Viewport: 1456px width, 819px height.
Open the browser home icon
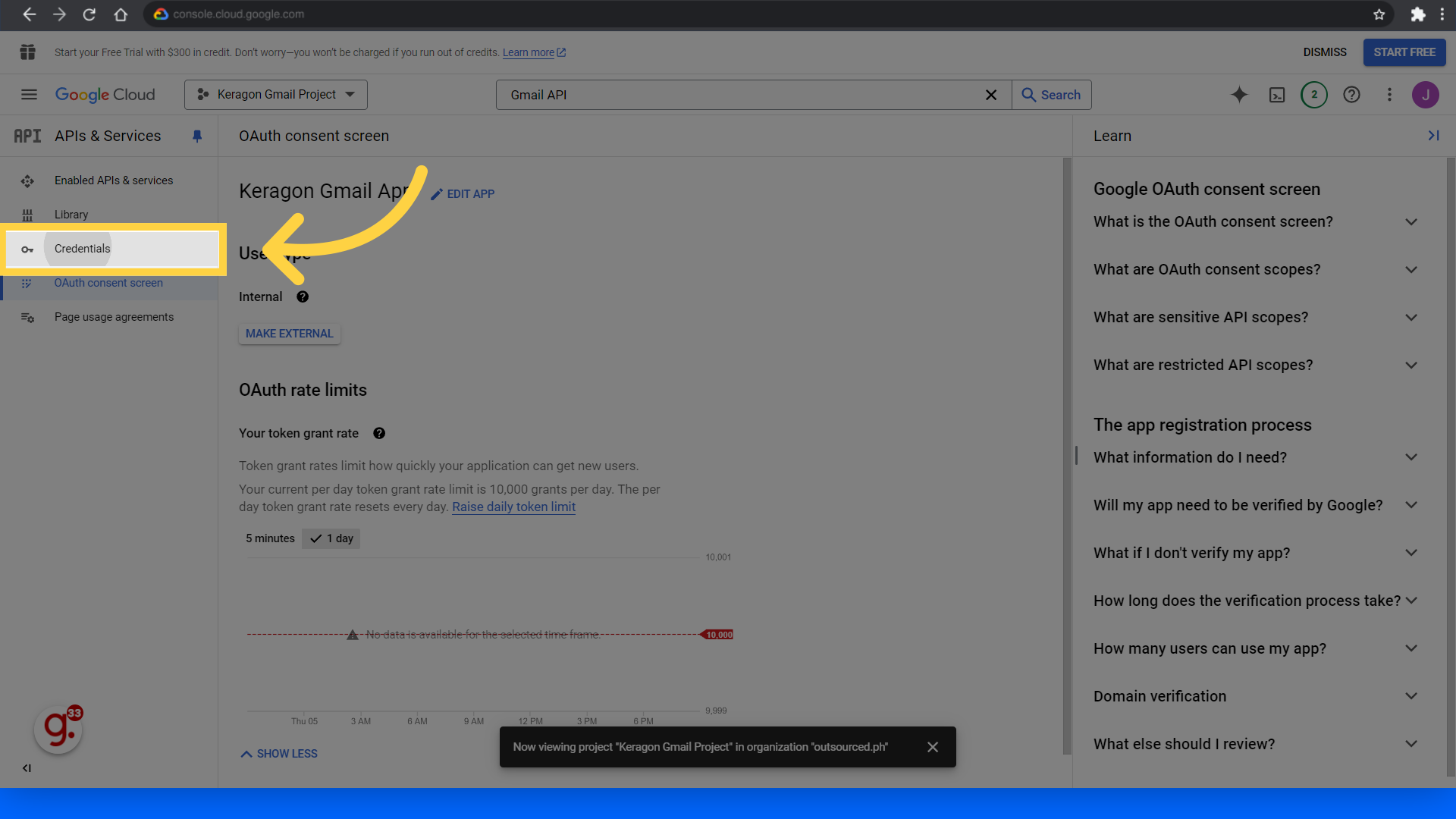point(121,14)
